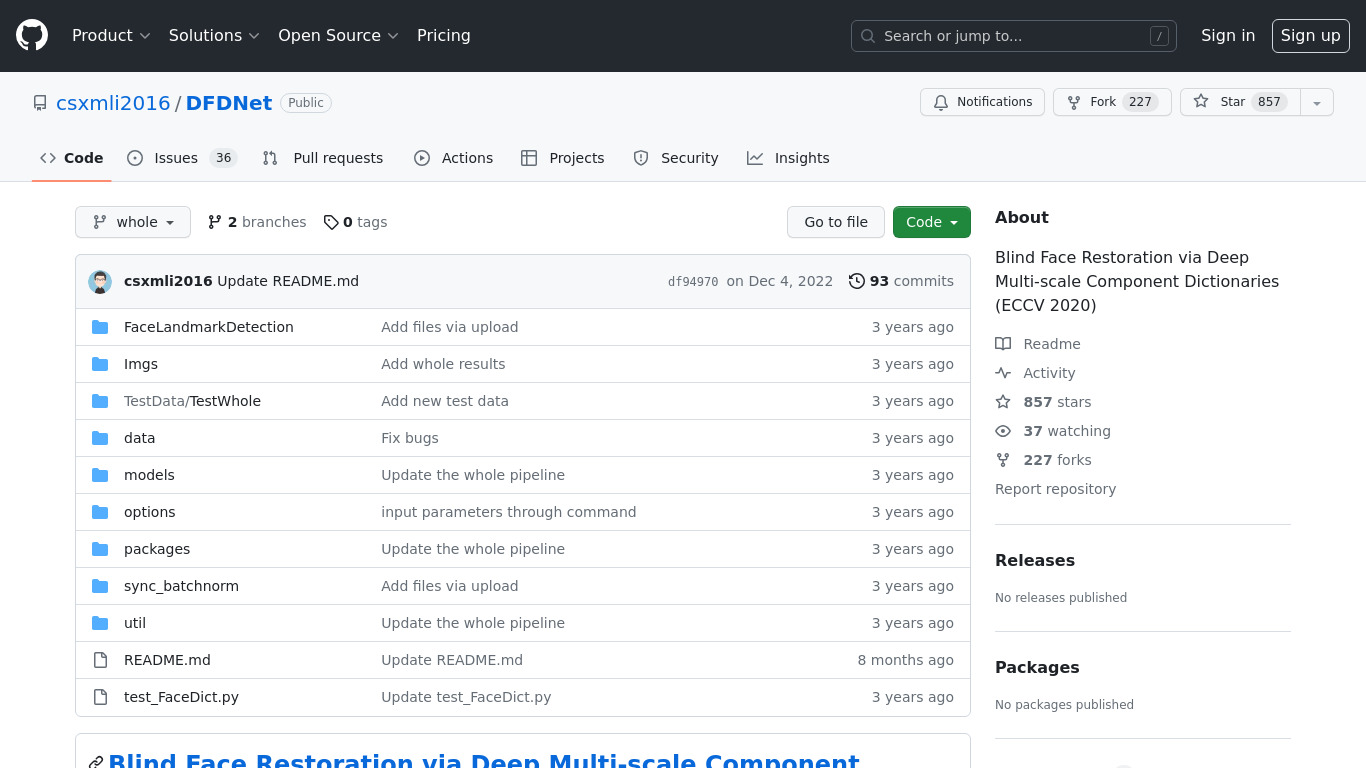Click the 'Fix bugs' commit message
1366x768 pixels.
(410, 438)
